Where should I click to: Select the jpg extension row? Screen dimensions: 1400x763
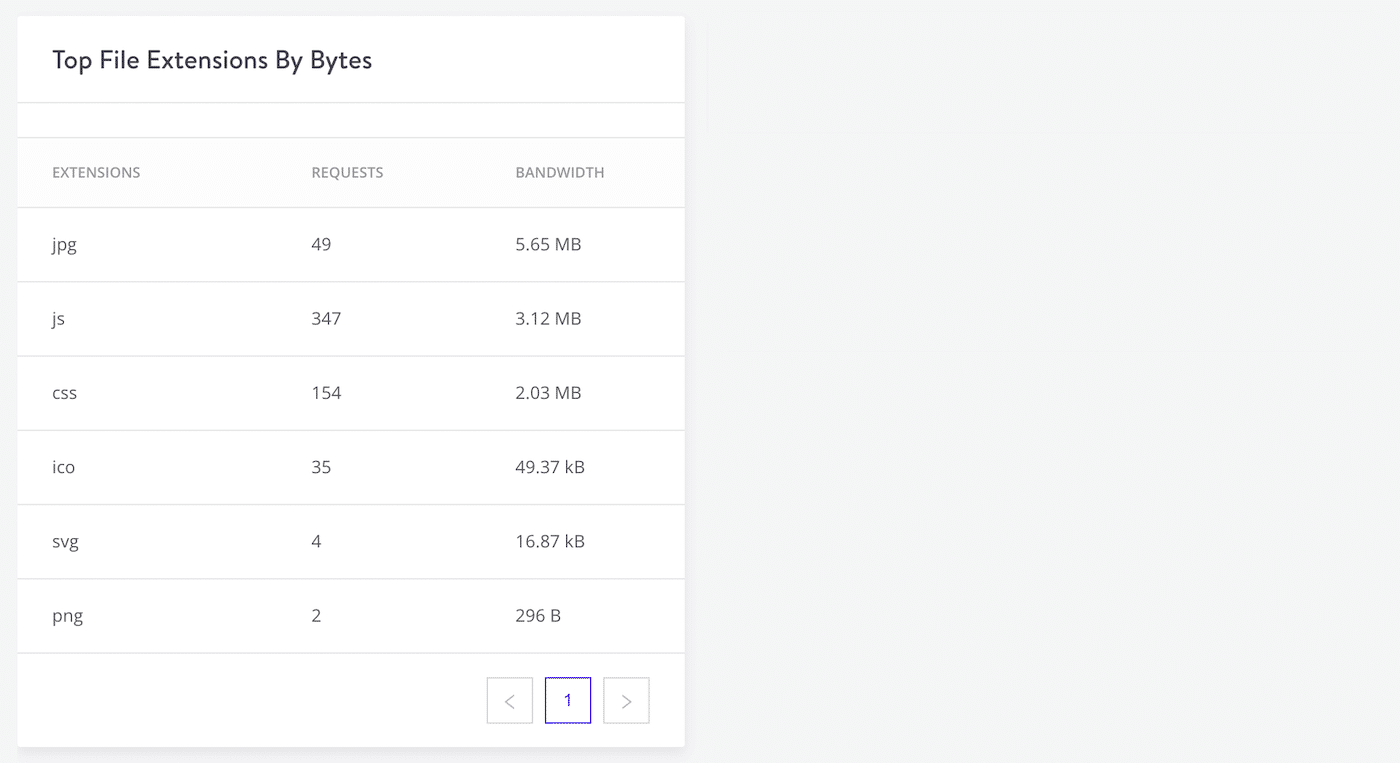64,245
